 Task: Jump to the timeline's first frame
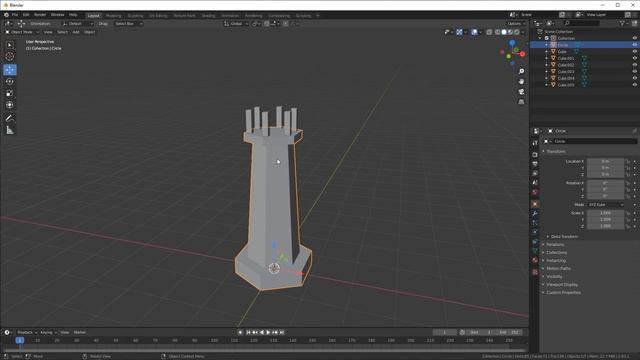coord(248,333)
